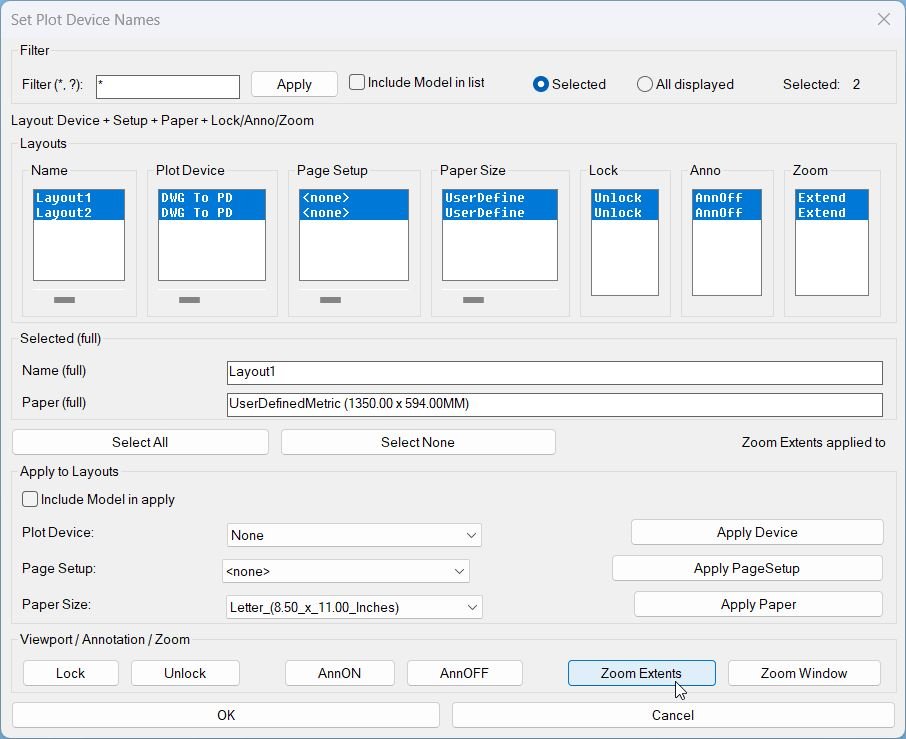Close the Set Plot Device Names dialog
The height and width of the screenshot is (739, 906).
point(883,19)
